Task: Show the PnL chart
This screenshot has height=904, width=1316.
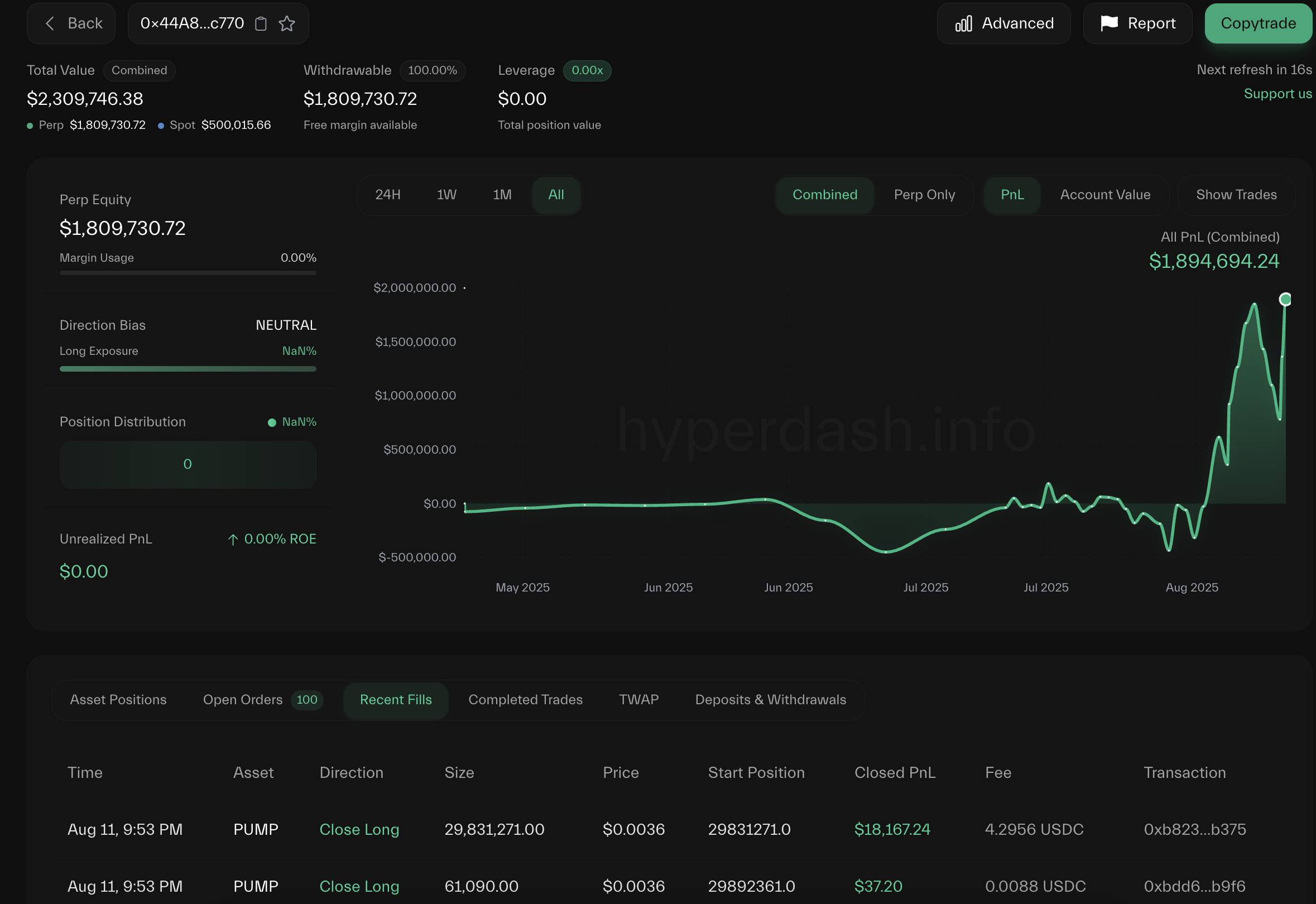Action: click(1012, 195)
